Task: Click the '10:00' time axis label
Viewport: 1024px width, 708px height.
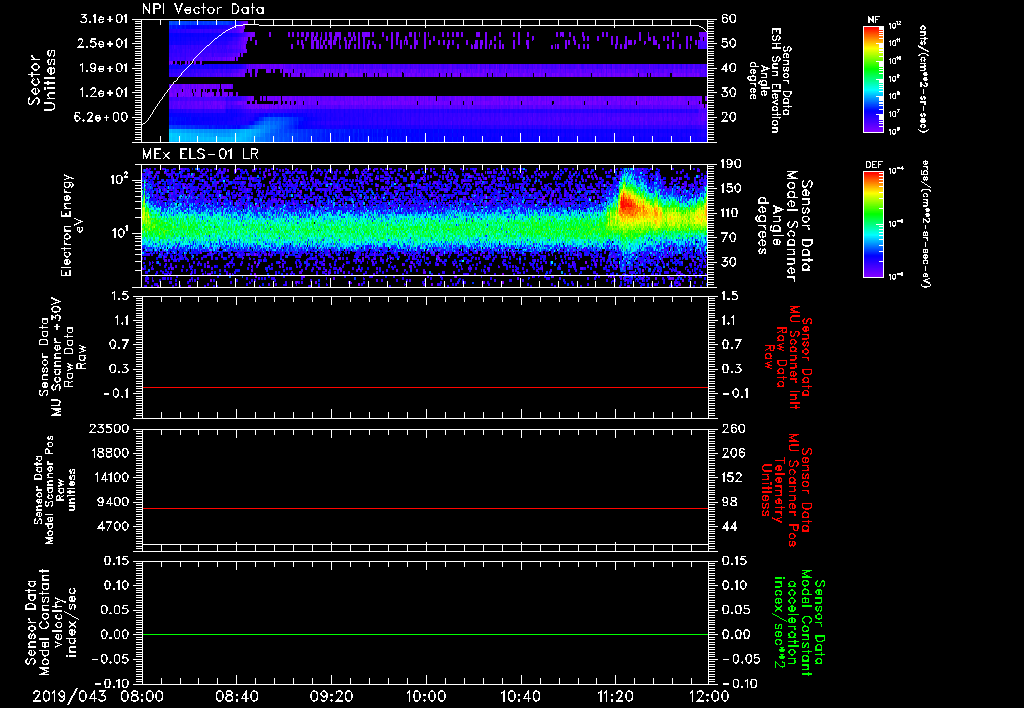Action: [425, 697]
